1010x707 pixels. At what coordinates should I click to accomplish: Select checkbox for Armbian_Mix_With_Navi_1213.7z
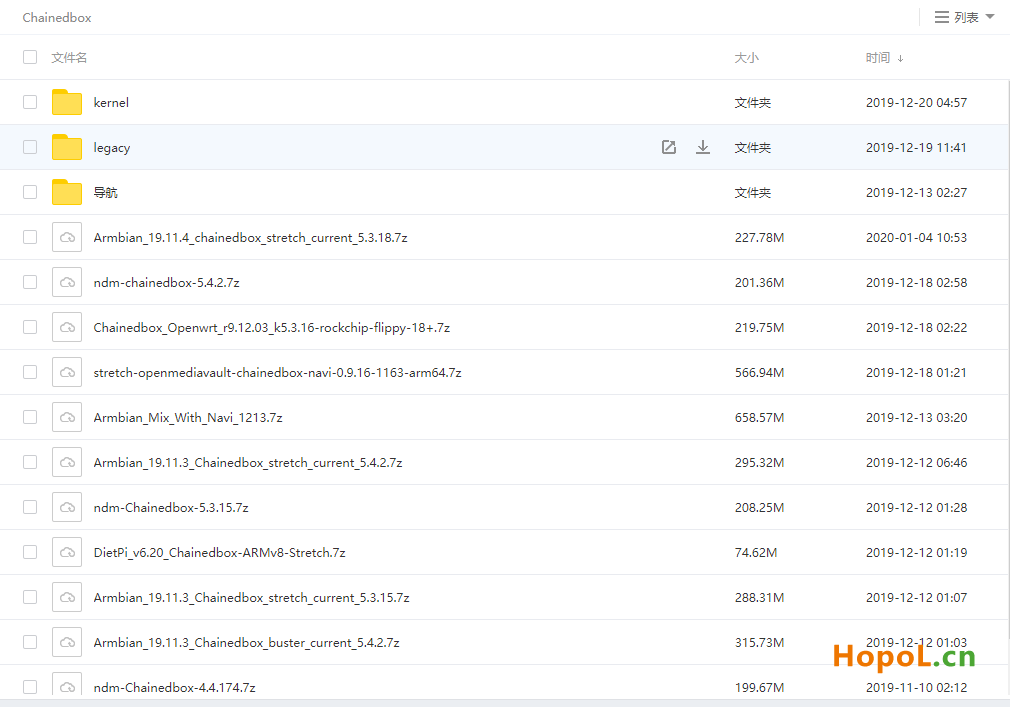30,417
